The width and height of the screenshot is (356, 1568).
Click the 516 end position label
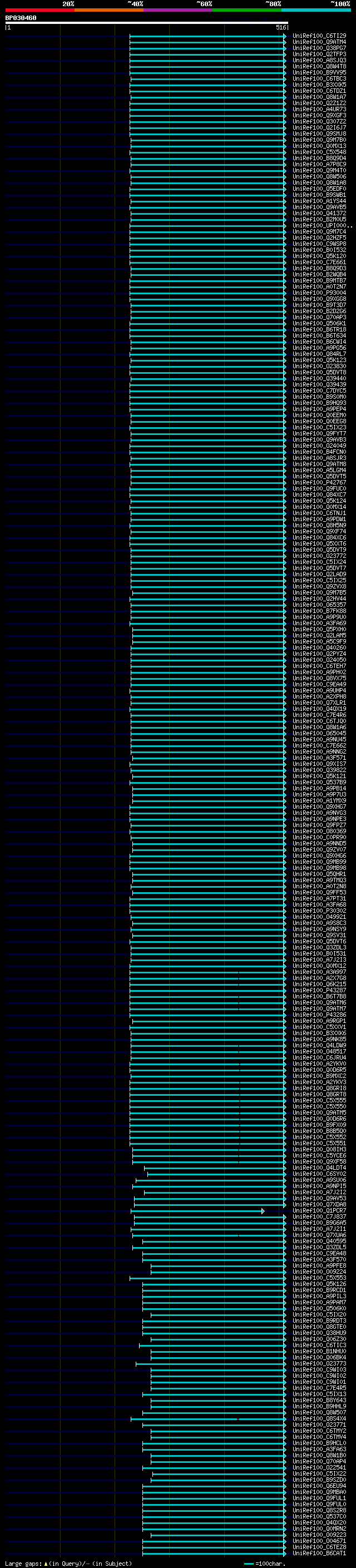(280, 27)
